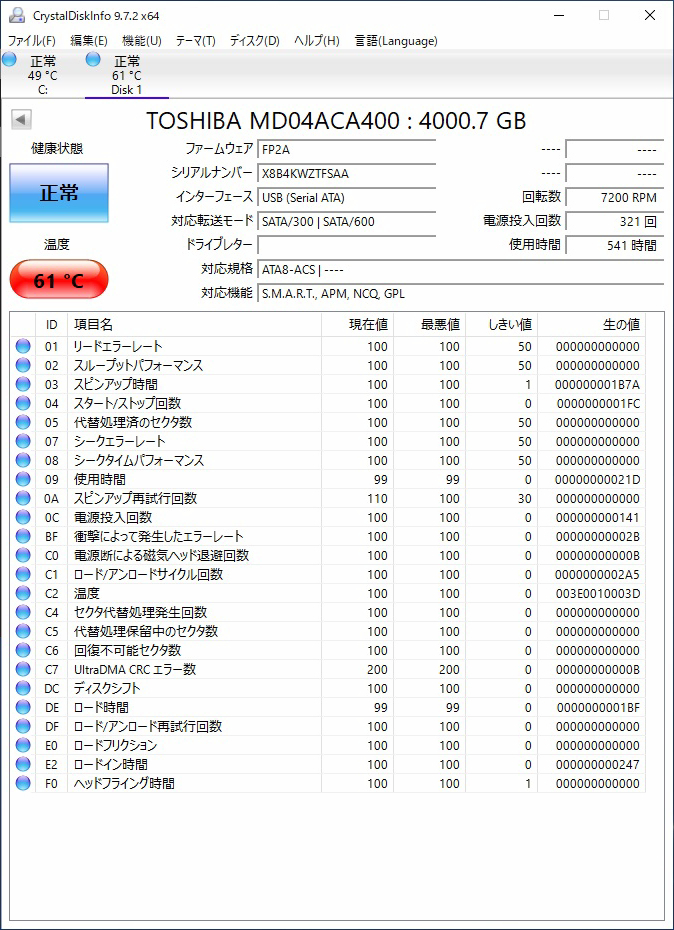Click the 現在値 column header
Screen dimensions: 674x930
357,324
